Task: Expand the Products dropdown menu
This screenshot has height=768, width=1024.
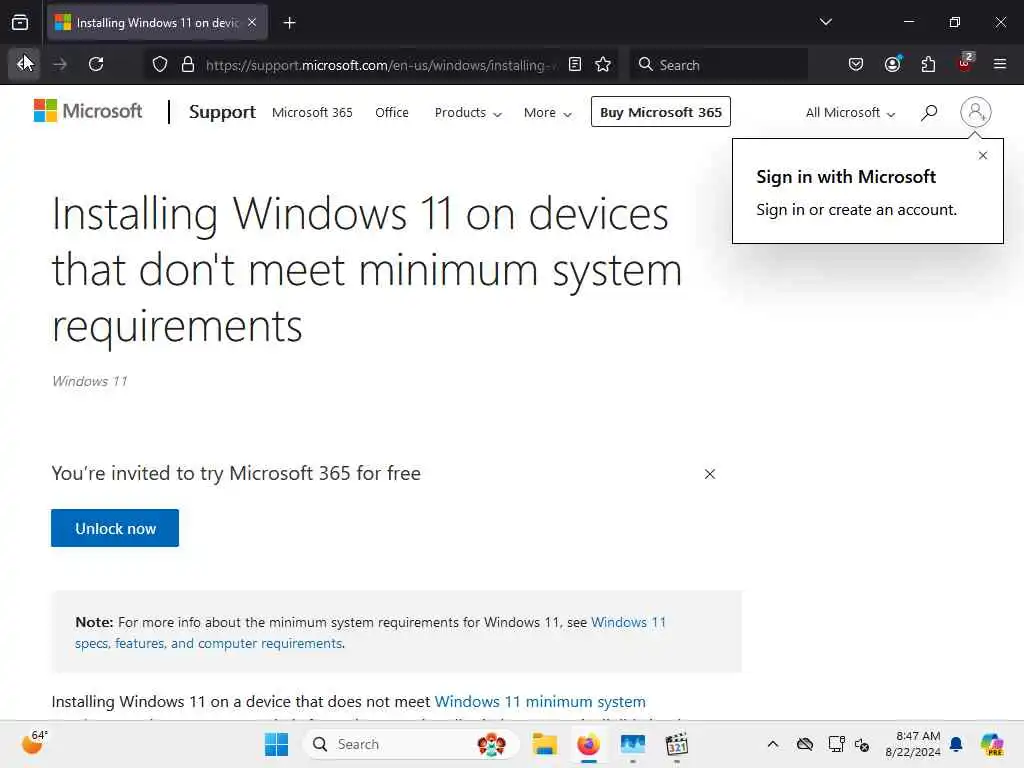Action: pyautogui.click(x=468, y=112)
